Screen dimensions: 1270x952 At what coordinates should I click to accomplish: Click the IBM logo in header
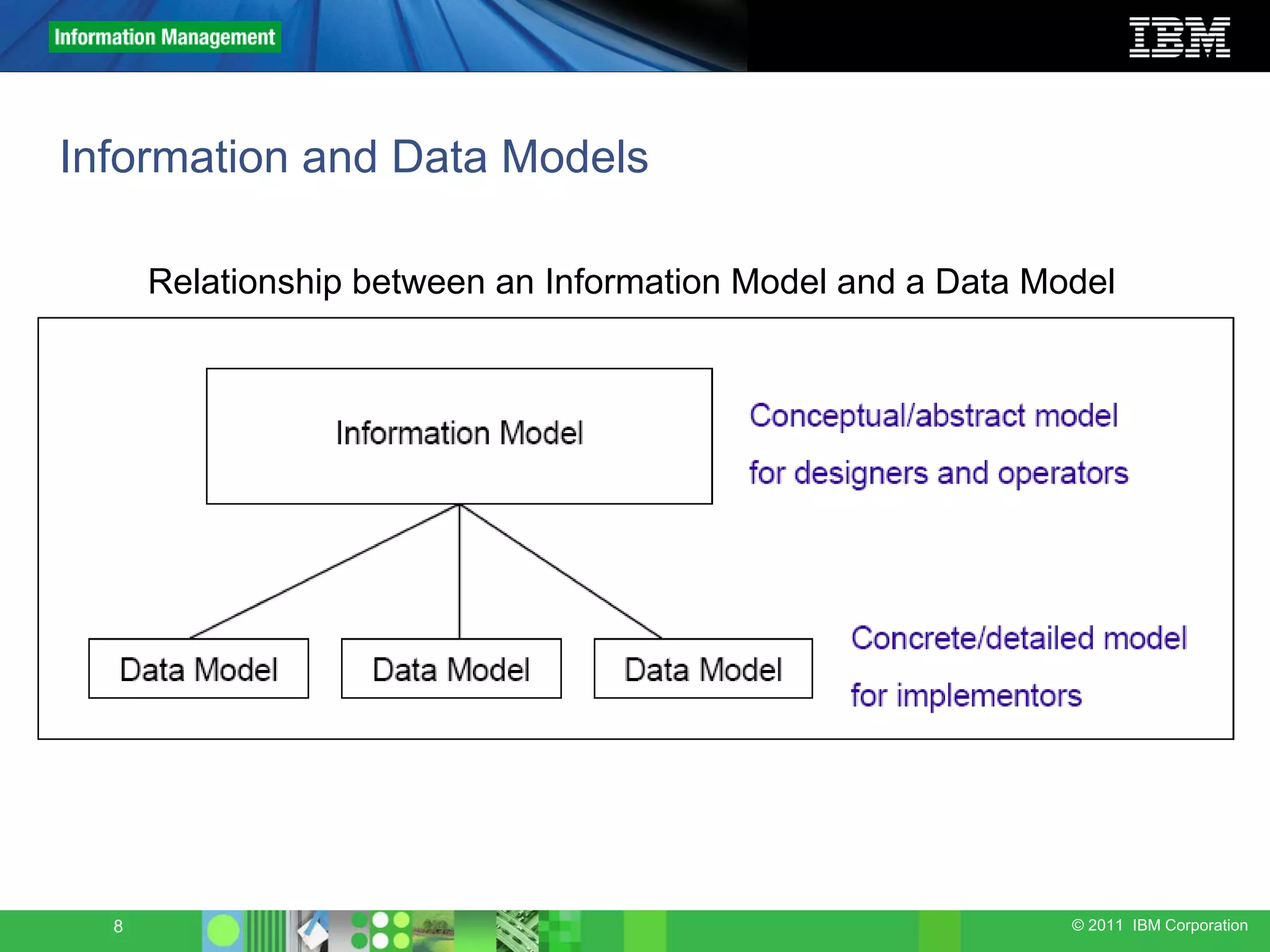pos(1179,37)
